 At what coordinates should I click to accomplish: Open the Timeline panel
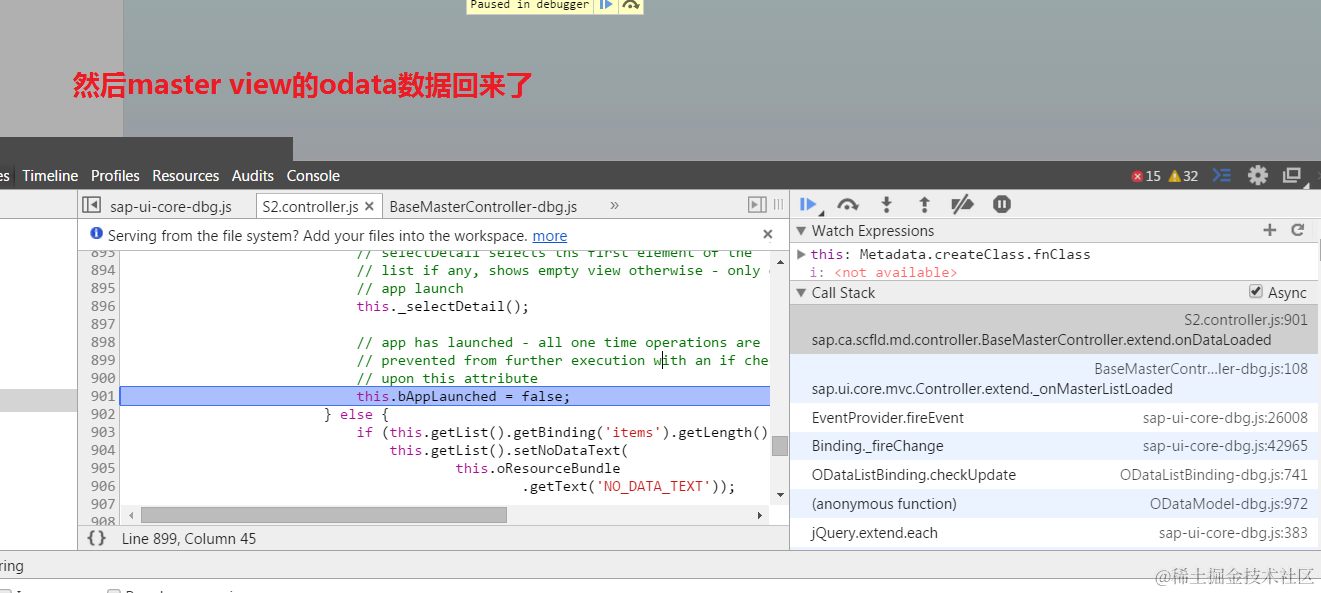(50, 176)
